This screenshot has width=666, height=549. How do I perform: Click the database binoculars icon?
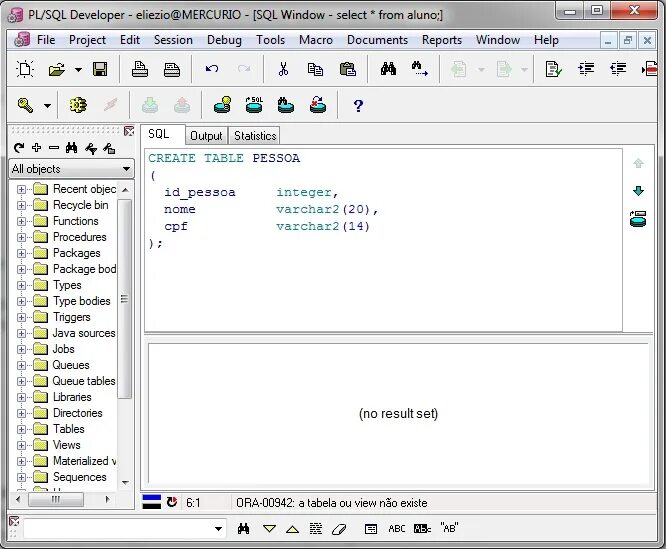[x=286, y=105]
